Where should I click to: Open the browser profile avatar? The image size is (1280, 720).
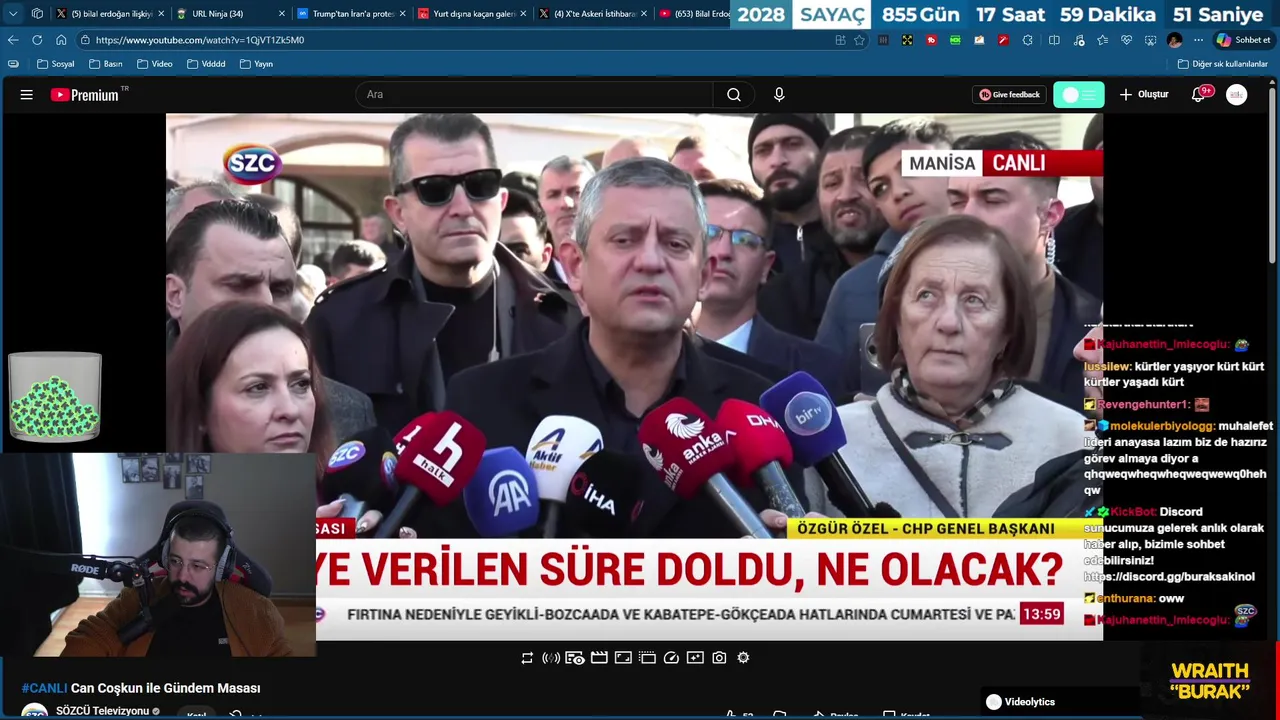pyautogui.click(x=1174, y=40)
